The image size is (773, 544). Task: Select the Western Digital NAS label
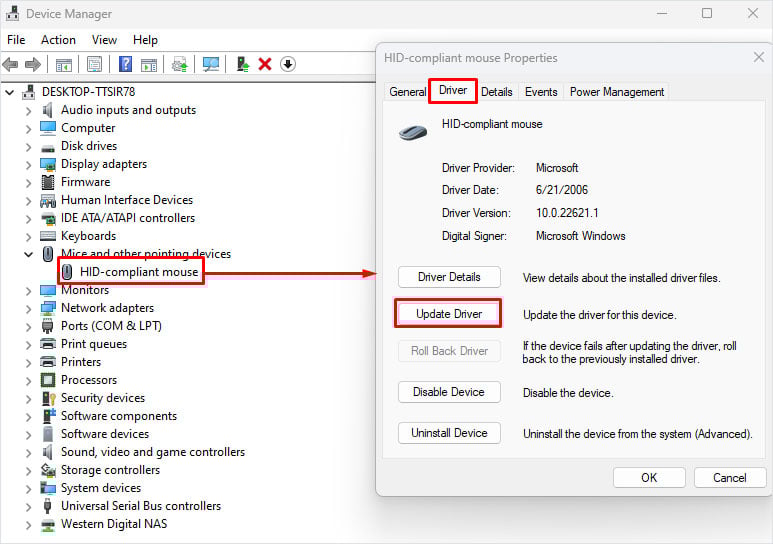pyautogui.click(x=114, y=524)
